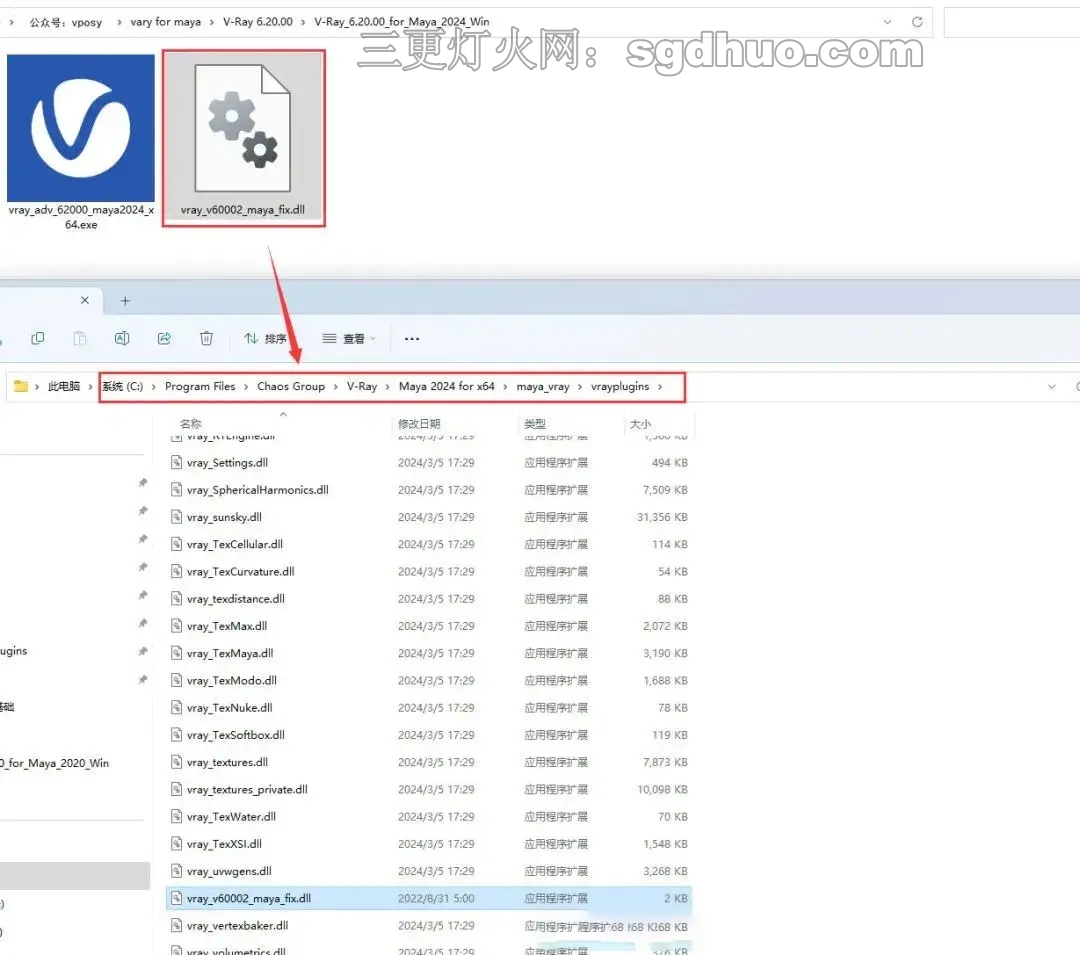Open the 查看 view dropdown
Image resolution: width=1080 pixels, height=955 pixels.
coord(349,339)
